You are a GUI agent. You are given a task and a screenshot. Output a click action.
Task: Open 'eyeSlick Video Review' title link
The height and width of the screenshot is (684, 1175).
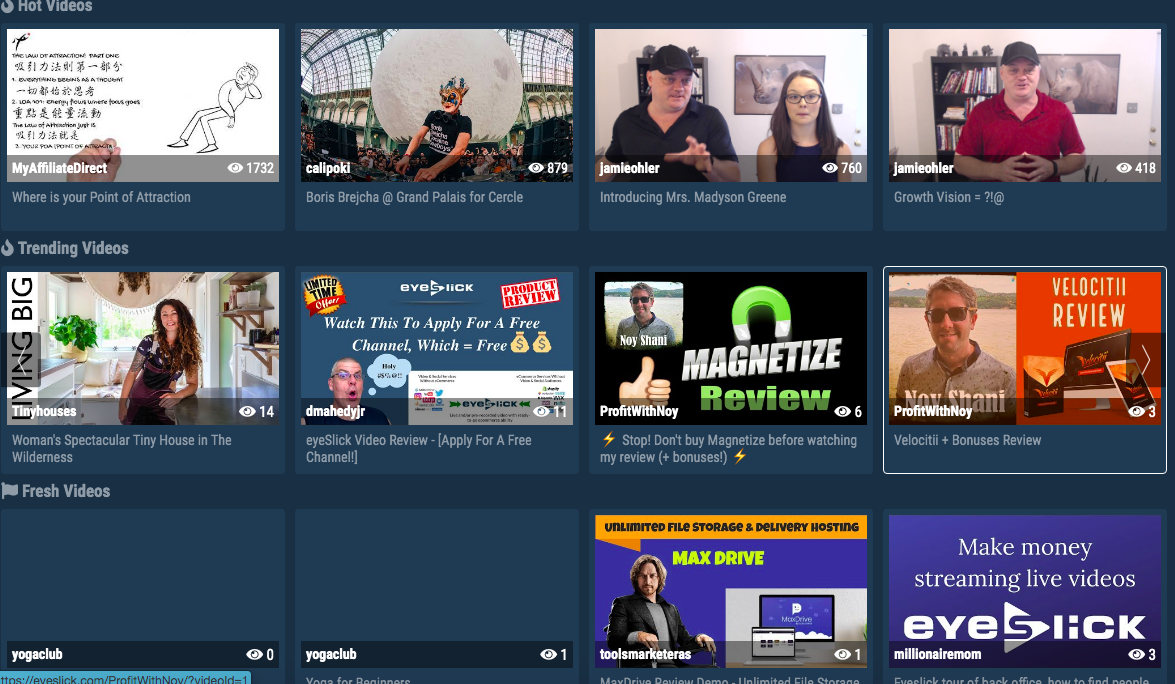pyautogui.click(x=418, y=448)
